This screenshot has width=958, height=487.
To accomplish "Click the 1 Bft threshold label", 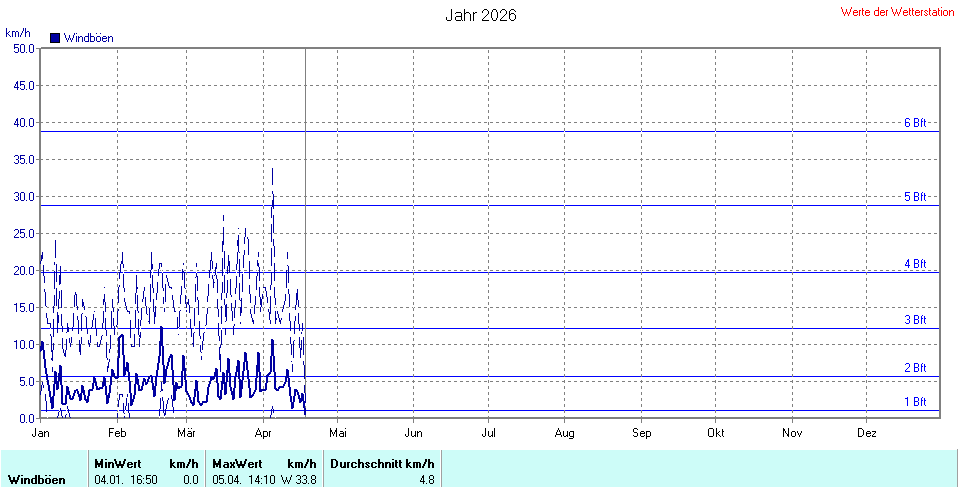I will [915, 402].
